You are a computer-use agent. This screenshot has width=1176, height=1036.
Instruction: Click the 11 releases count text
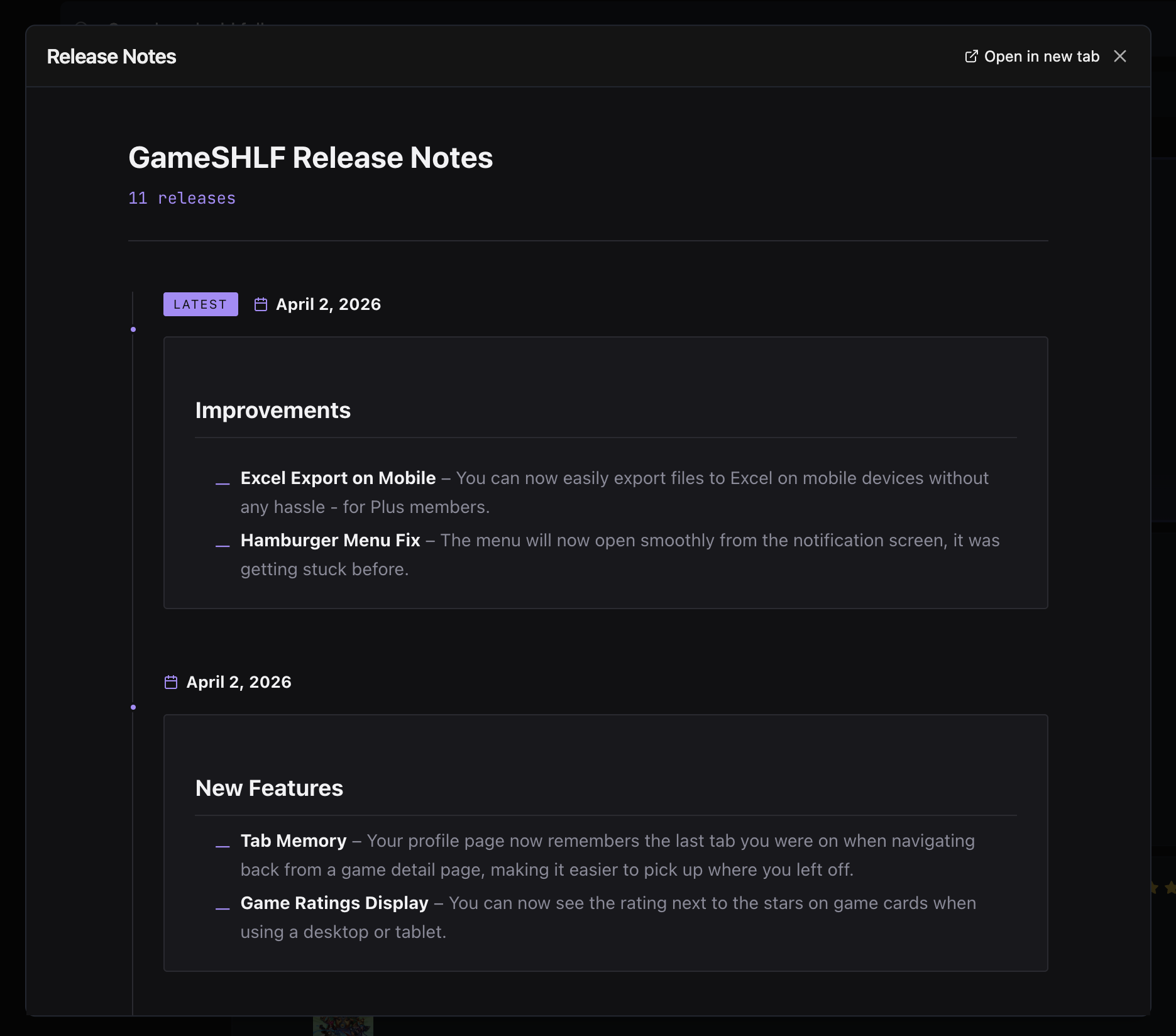[182, 199]
